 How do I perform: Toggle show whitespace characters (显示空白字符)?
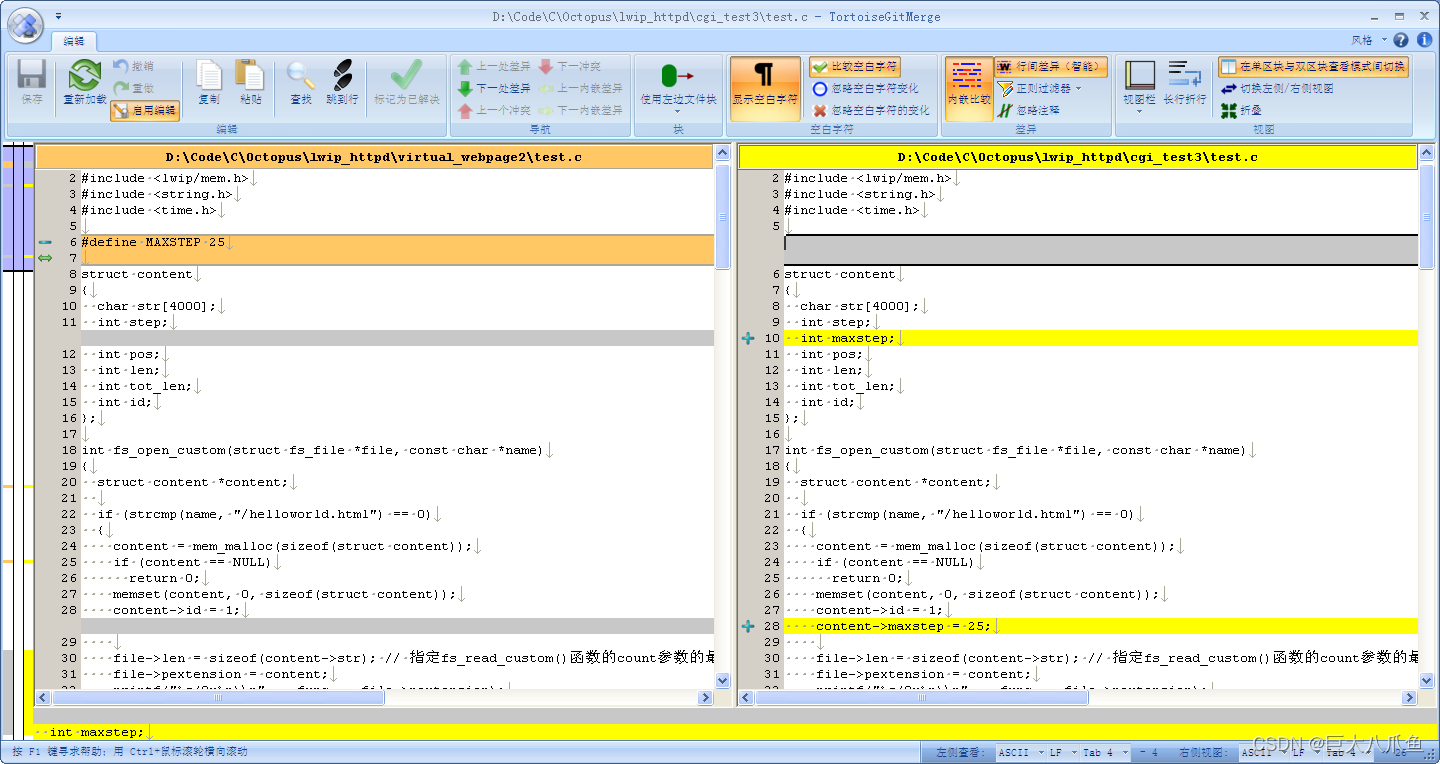tap(765, 88)
